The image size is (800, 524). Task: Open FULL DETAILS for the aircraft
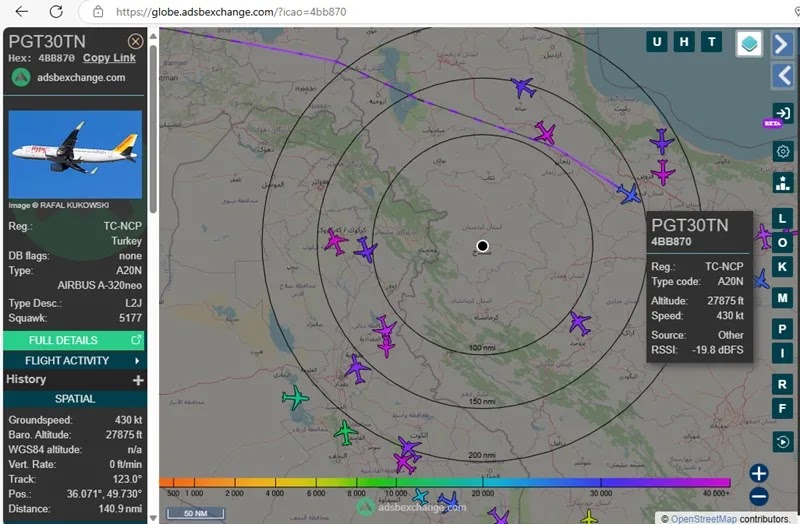(74, 340)
